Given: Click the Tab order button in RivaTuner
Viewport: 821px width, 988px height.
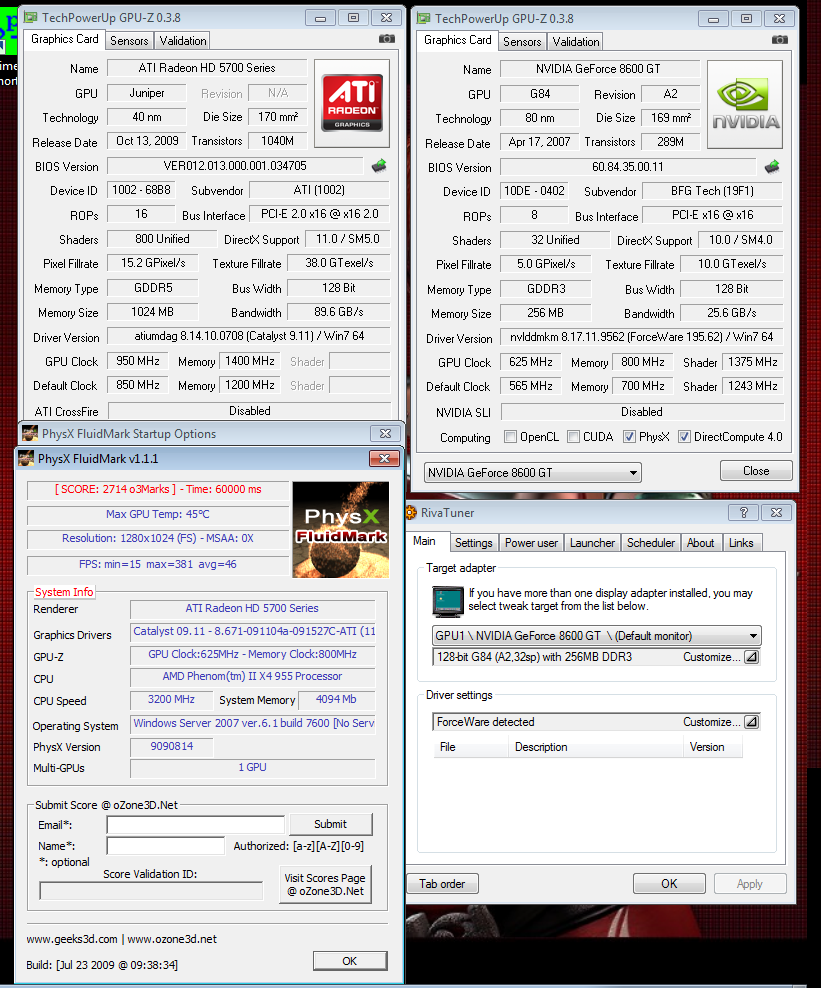Looking at the screenshot, I should (x=442, y=883).
